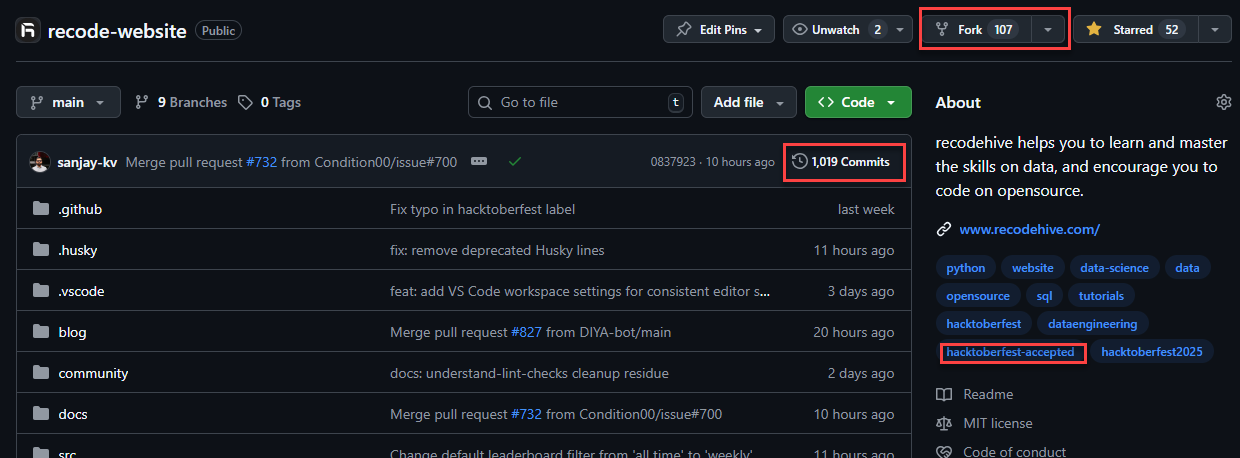Click the book icon next to Readme
Viewport: 1240px width, 458px height.
point(944,394)
